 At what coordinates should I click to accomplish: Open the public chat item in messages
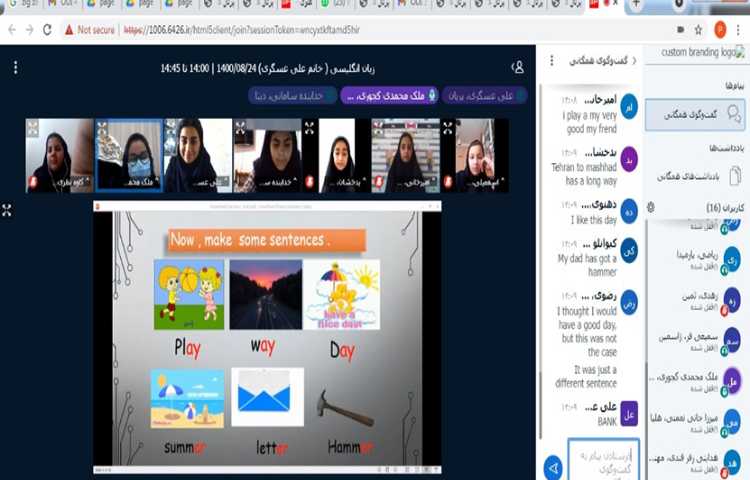(x=695, y=115)
